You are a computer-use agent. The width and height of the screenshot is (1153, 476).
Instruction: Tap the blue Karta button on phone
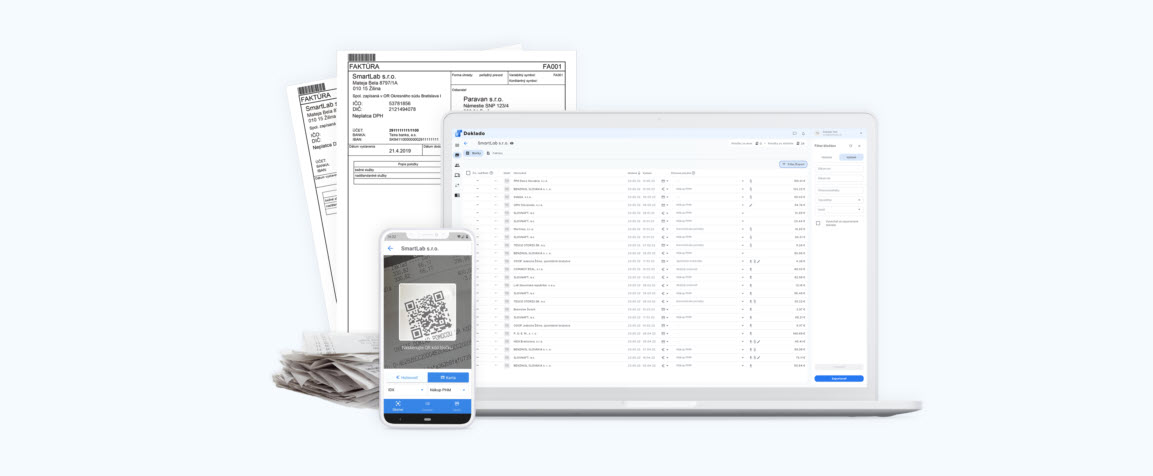click(448, 377)
